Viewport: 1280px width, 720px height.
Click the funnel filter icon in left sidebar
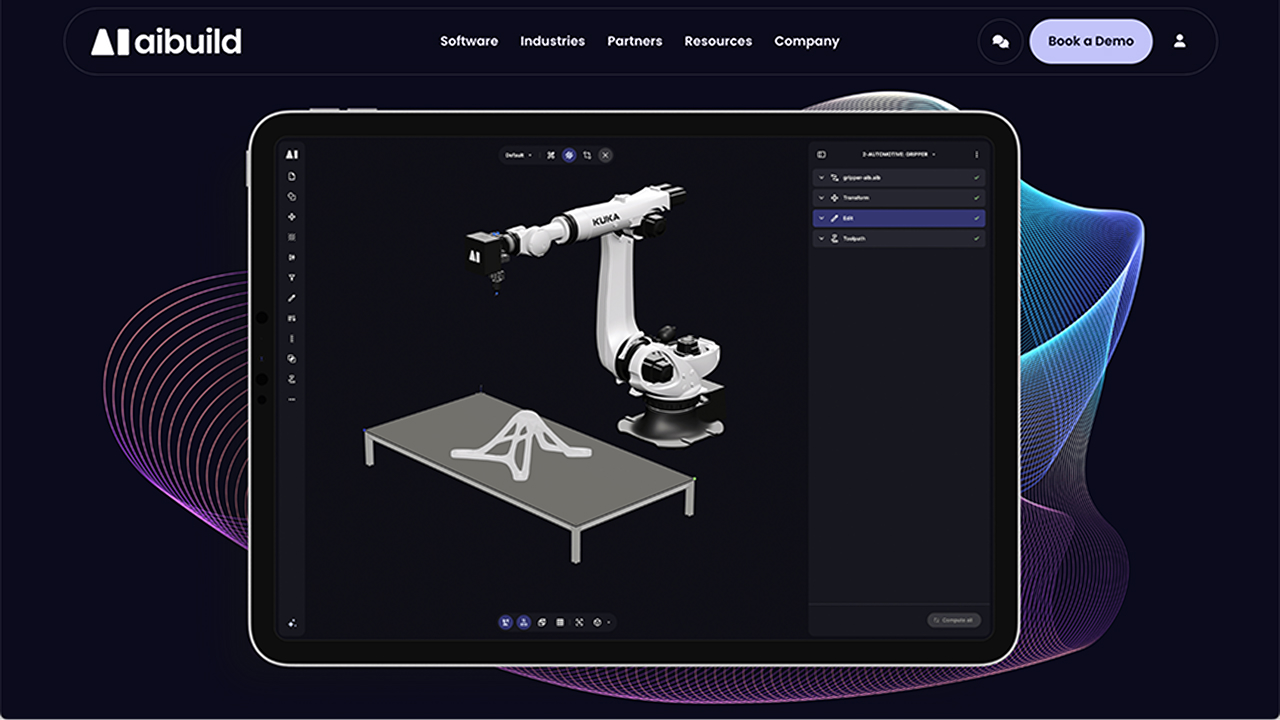tap(292, 277)
